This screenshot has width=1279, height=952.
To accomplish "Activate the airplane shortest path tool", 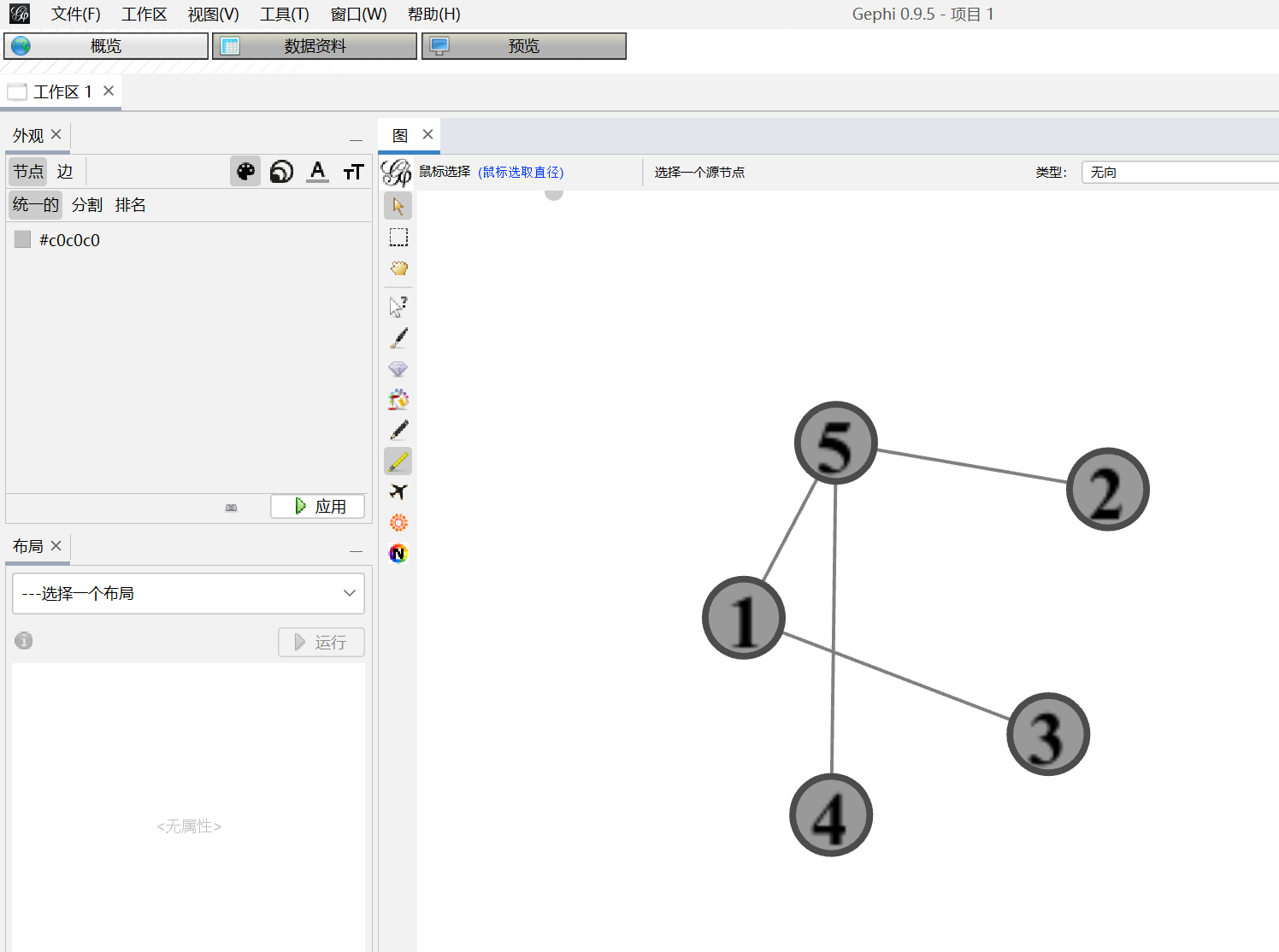I will 398,492.
